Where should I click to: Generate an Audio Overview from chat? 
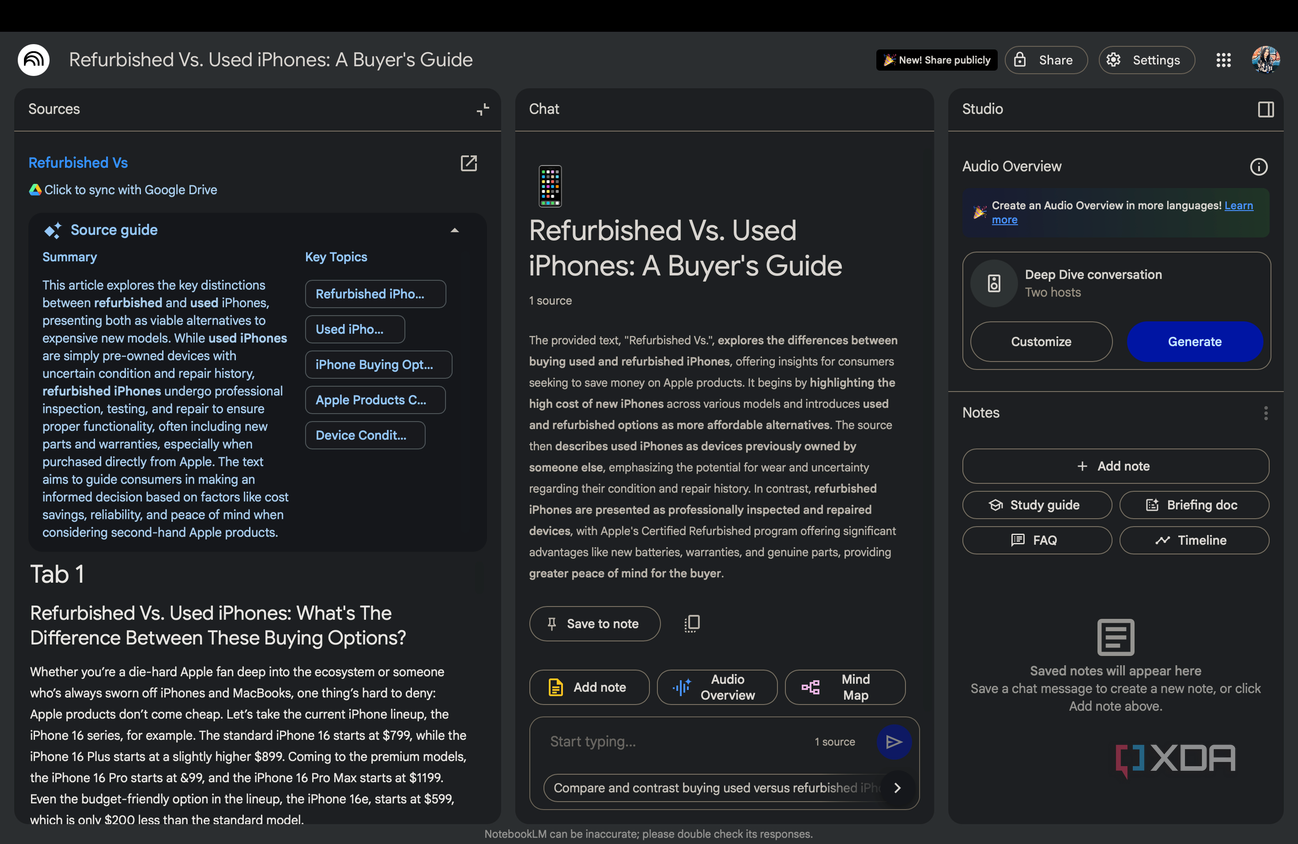tap(717, 687)
